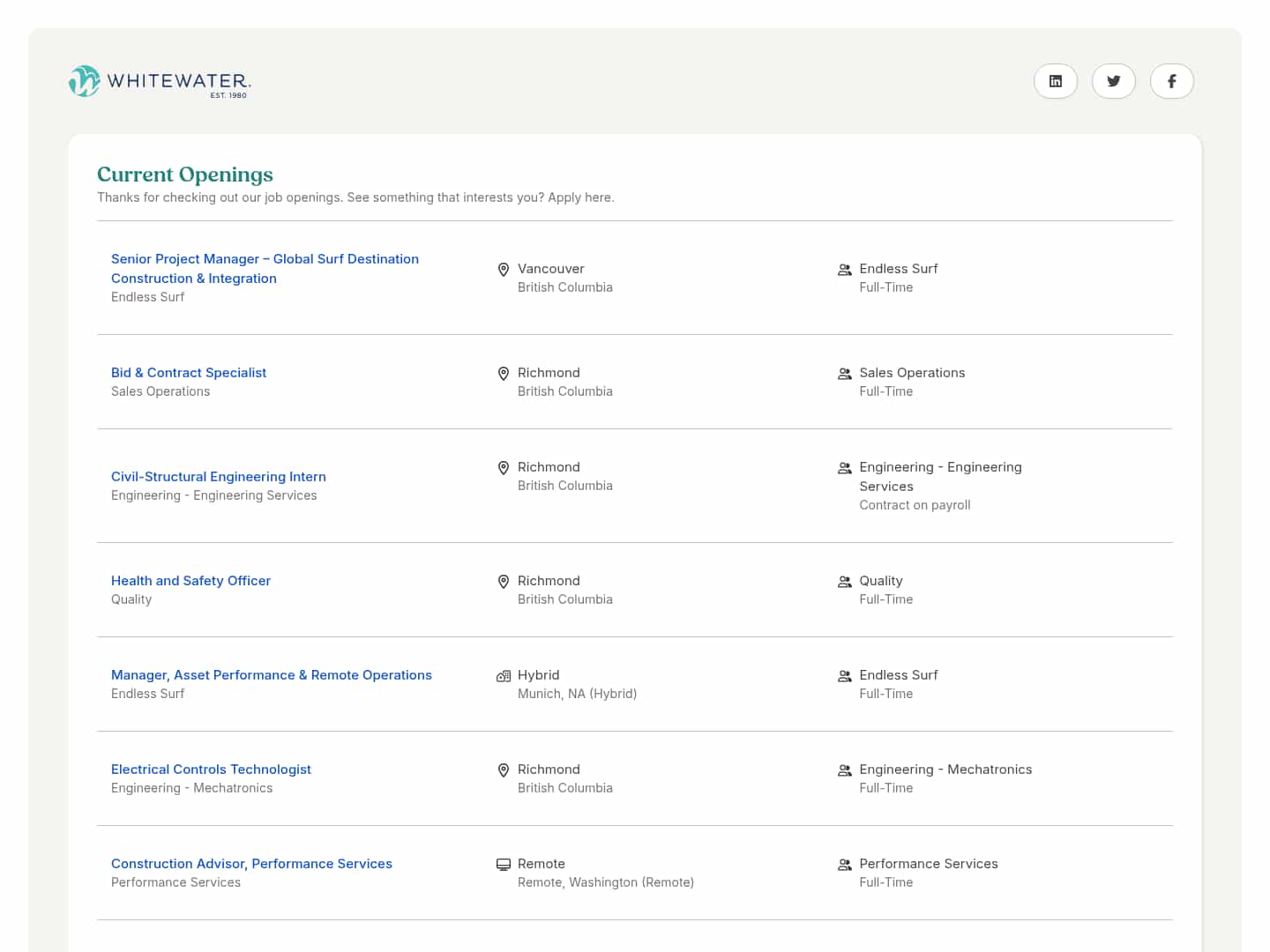
Task: Click the team icon beside Engineering - Mechatronics
Action: click(x=845, y=770)
